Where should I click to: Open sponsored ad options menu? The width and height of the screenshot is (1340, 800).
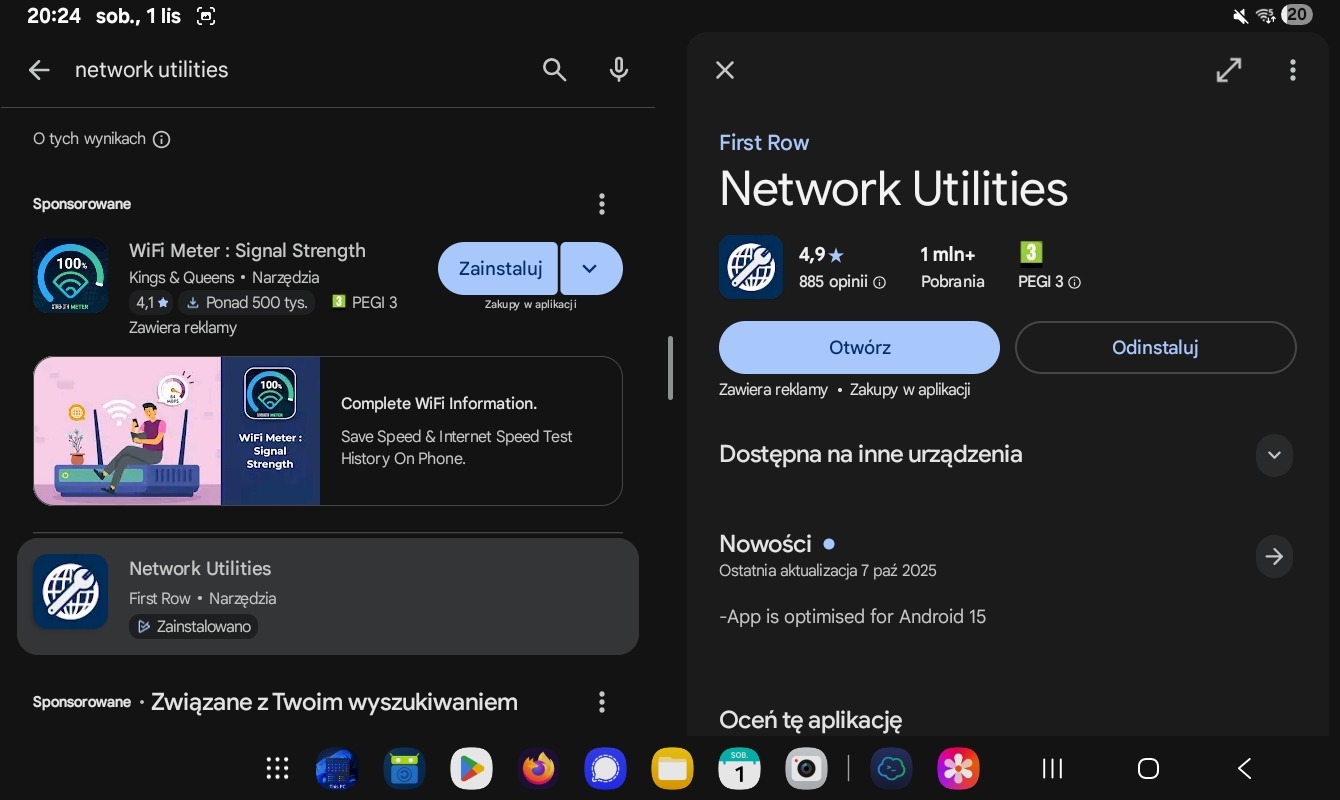[x=601, y=204]
